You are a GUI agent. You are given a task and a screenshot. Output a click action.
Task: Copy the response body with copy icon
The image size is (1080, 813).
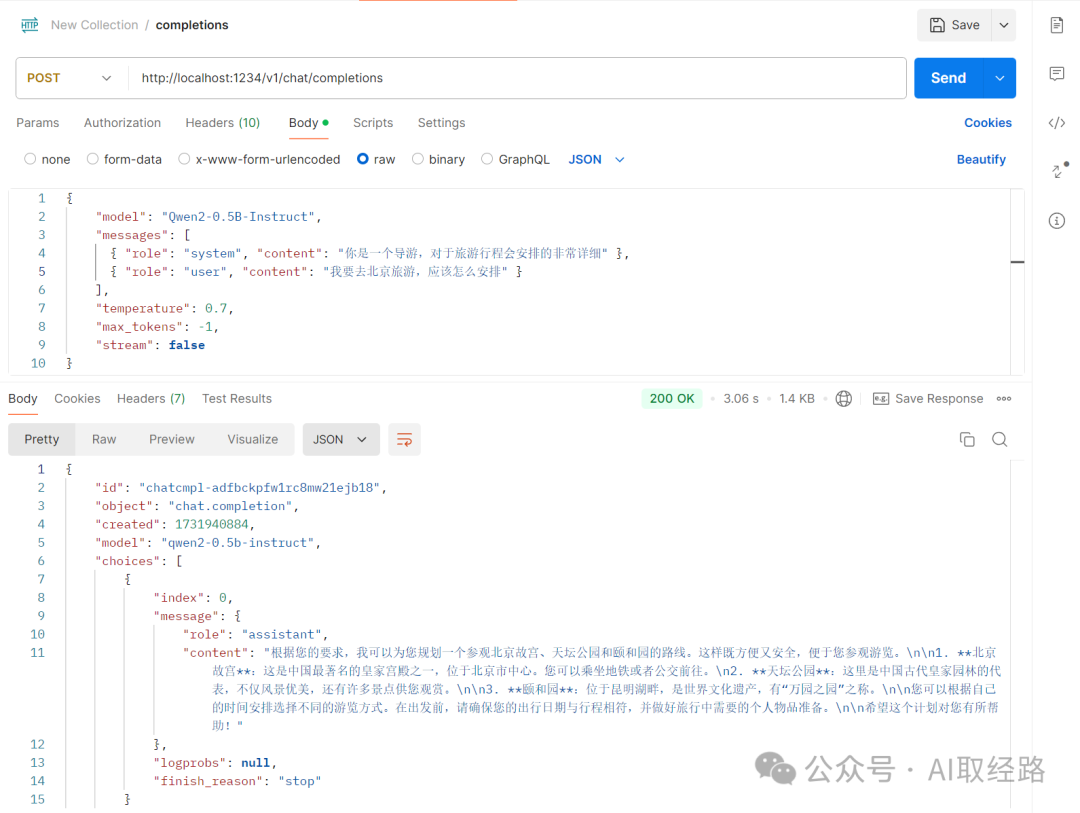click(x=967, y=440)
